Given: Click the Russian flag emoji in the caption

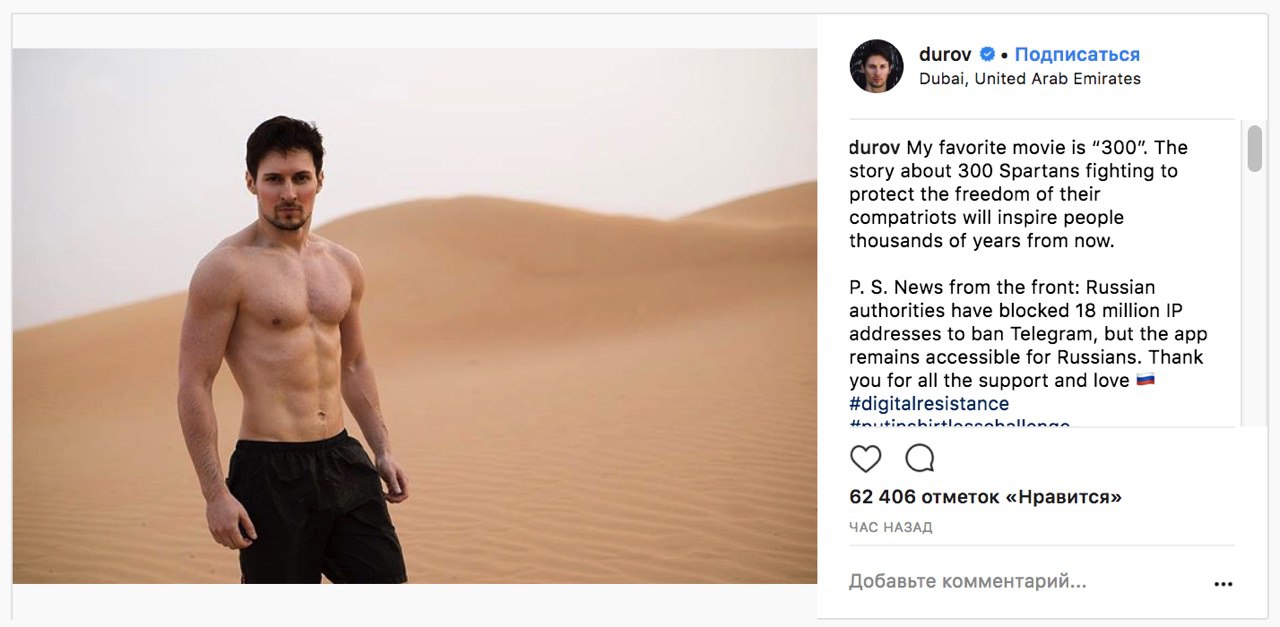Looking at the screenshot, I should coord(1146,380).
